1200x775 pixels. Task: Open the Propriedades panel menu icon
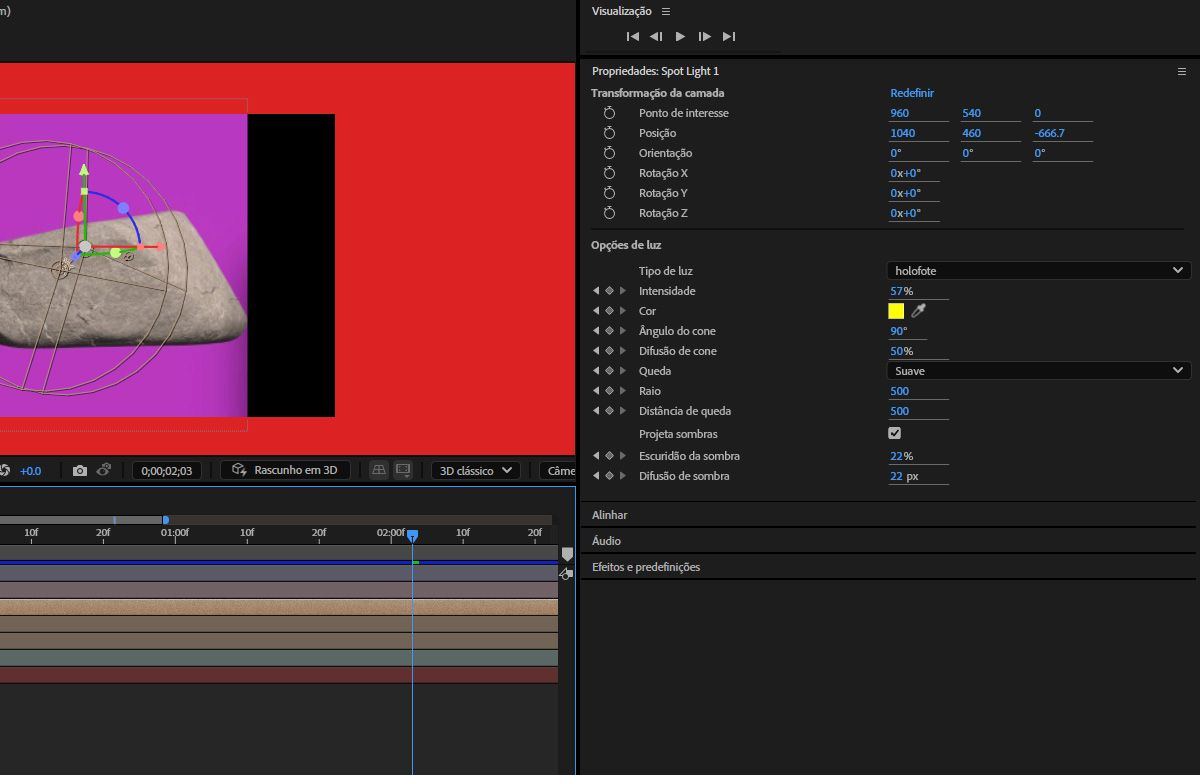click(x=1181, y=72)
